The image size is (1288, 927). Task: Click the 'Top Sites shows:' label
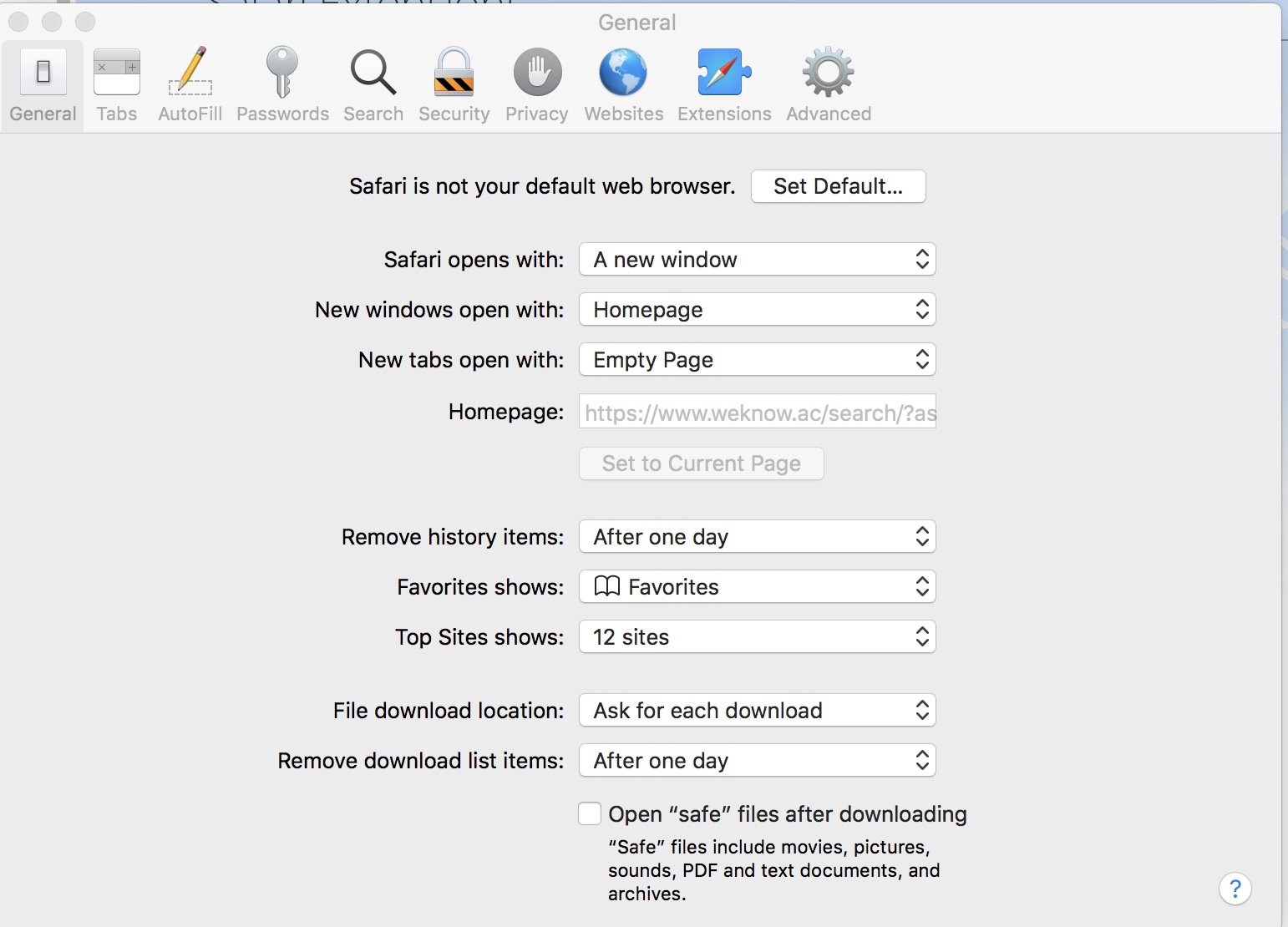tap(479, 637)
